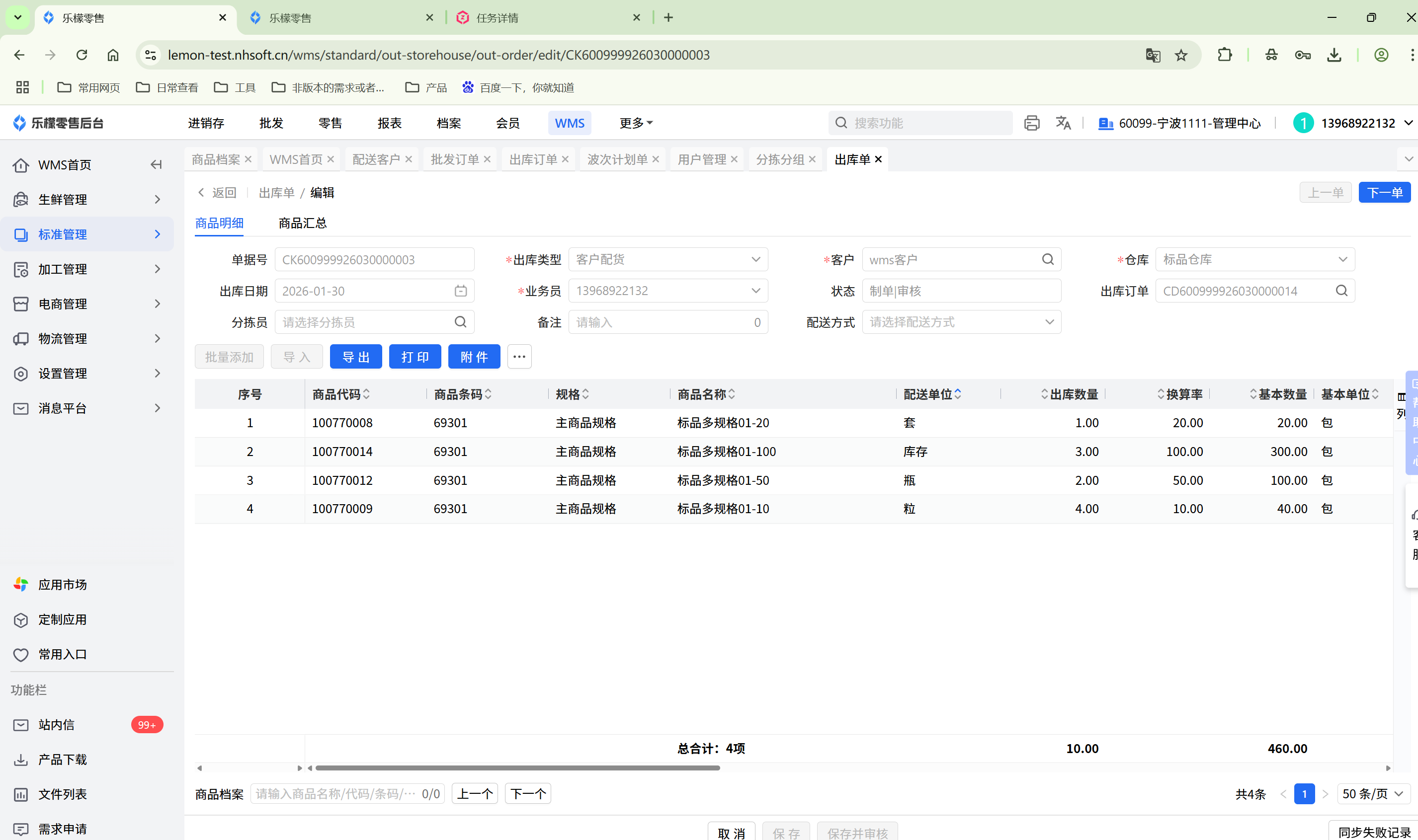Sort the table by 商品代码 column
Image resolution: width=1418 pixels, height=840 pixels.
tap(366, 394)
